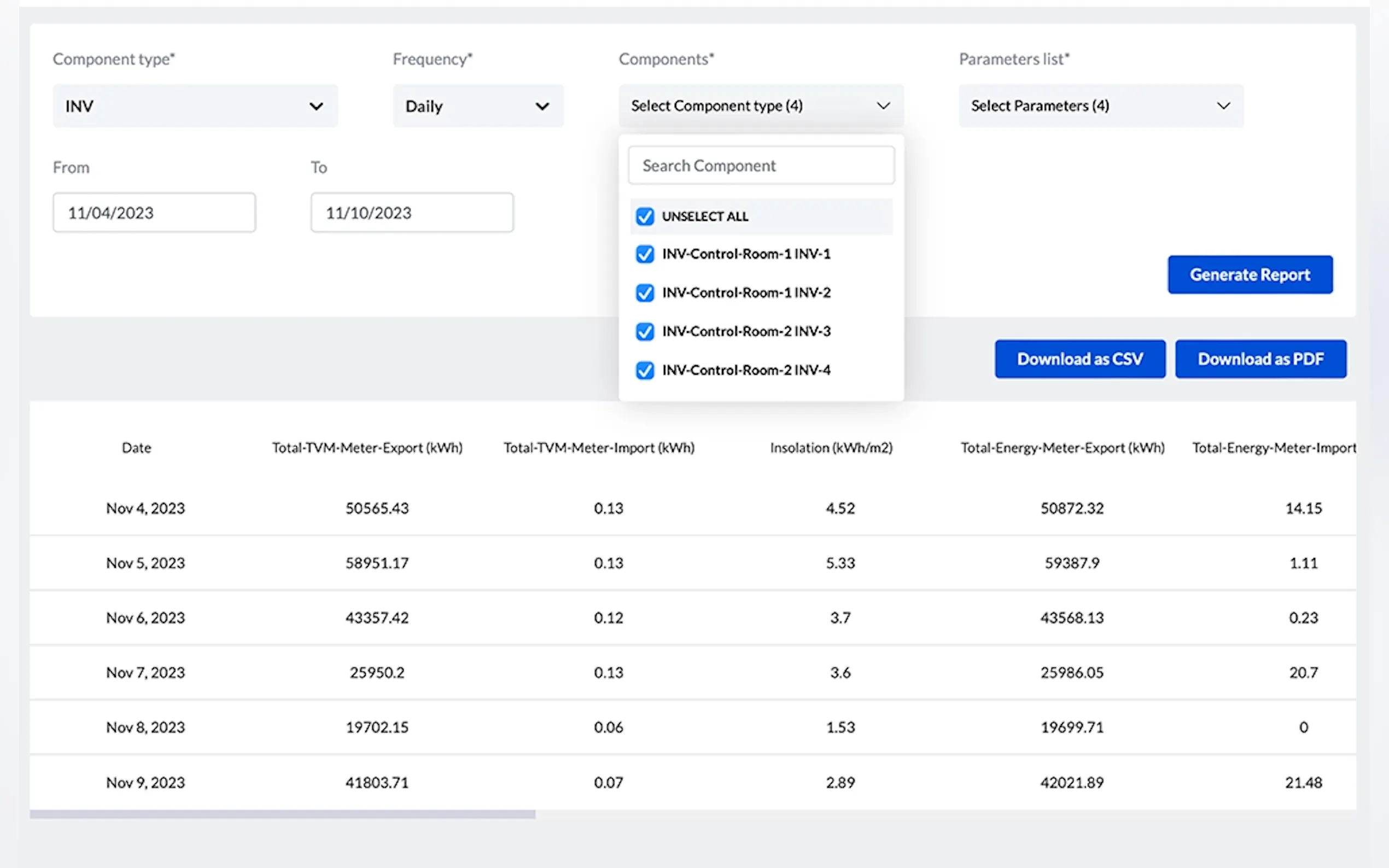Screen dimensions: 1389x868
Task: Select the Nov 6, 2023 row
Action: (145, 618)
